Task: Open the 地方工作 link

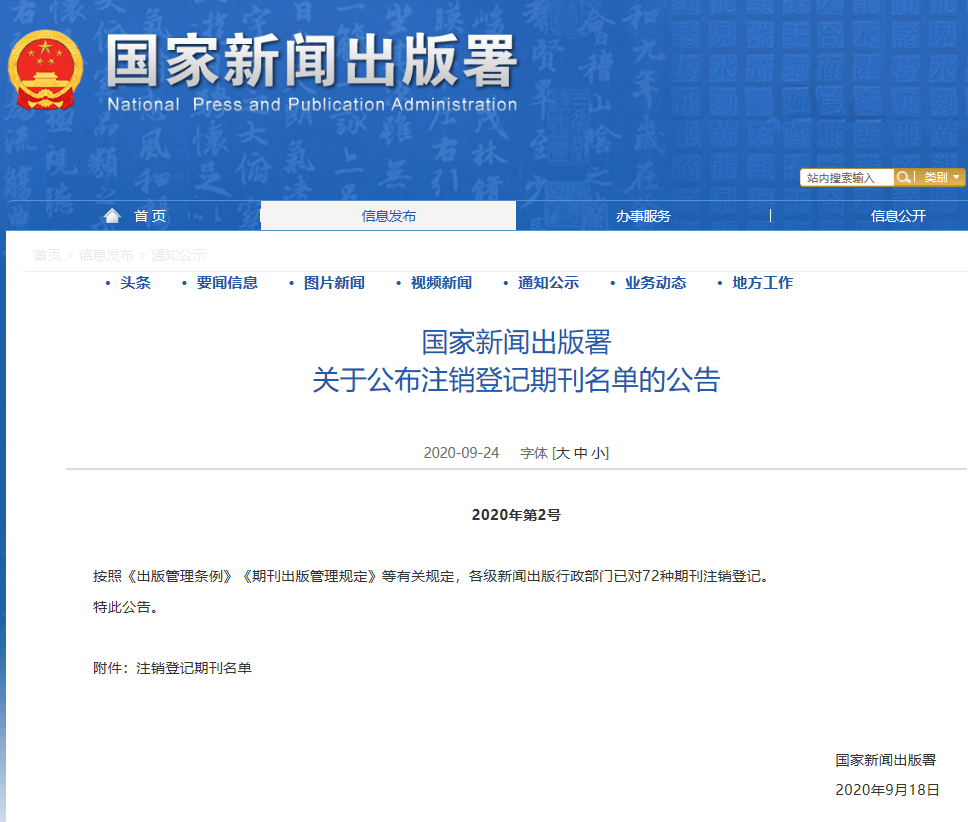Action: pyautogui.click(x=763, y=283)
